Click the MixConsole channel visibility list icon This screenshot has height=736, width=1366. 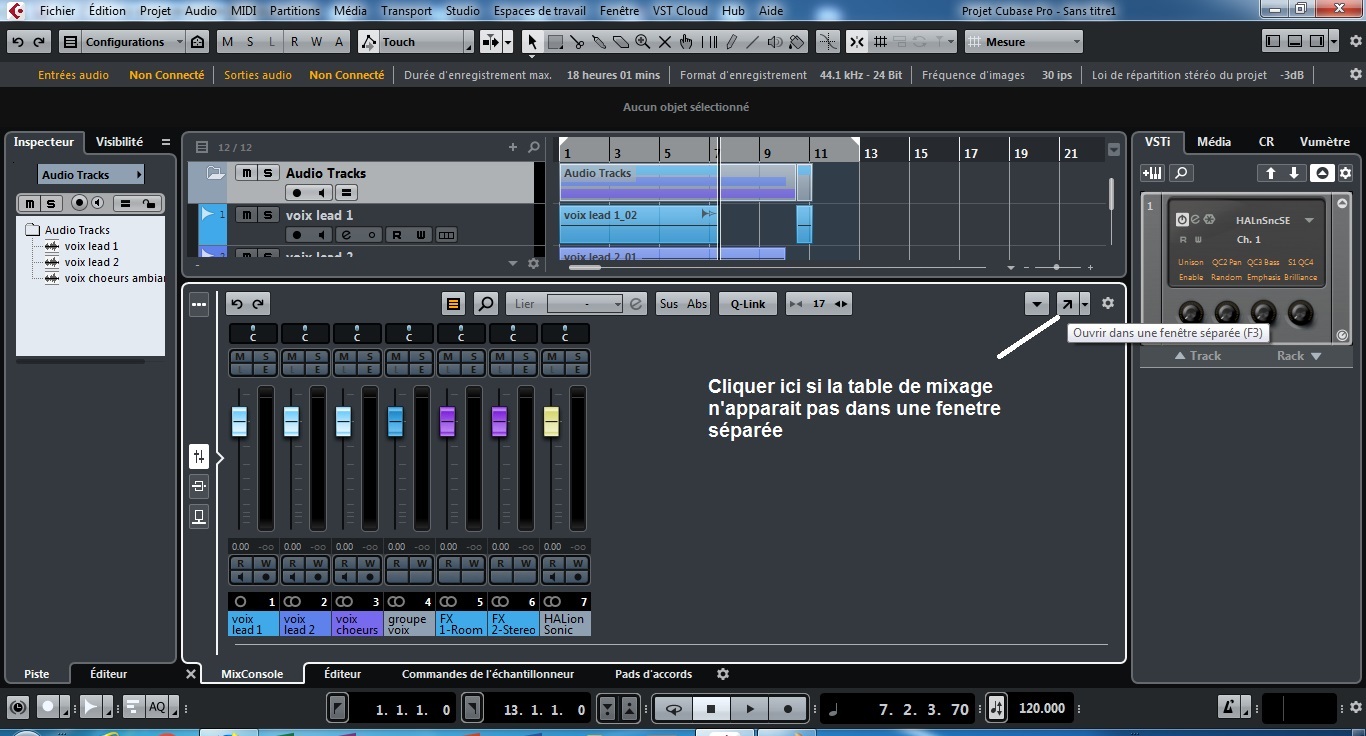click(x=453, y=304)
